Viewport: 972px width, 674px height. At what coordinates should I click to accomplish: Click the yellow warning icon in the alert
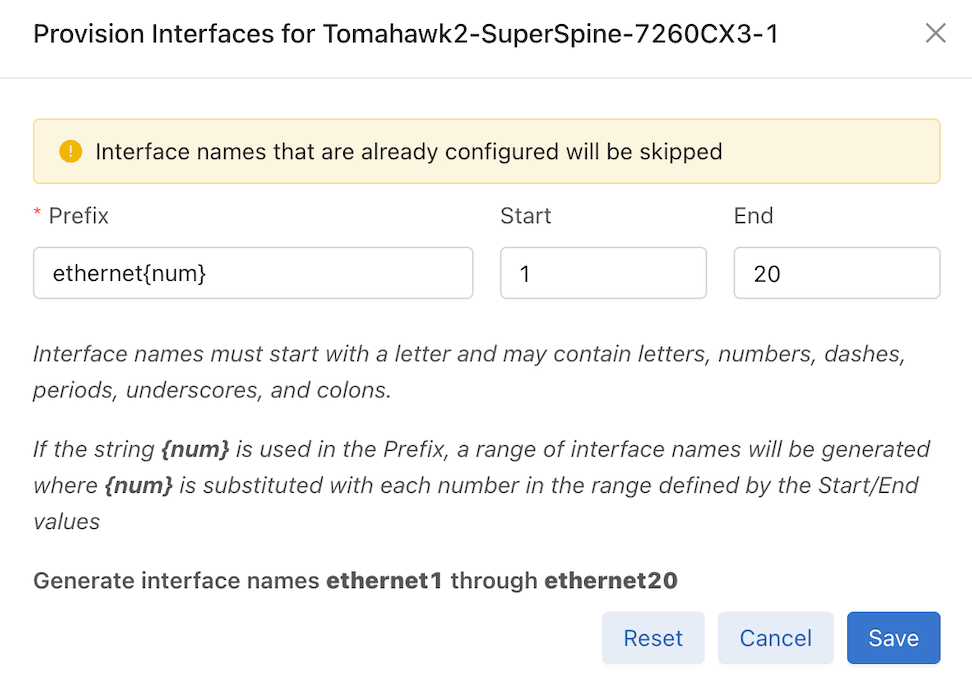point(70,152)
